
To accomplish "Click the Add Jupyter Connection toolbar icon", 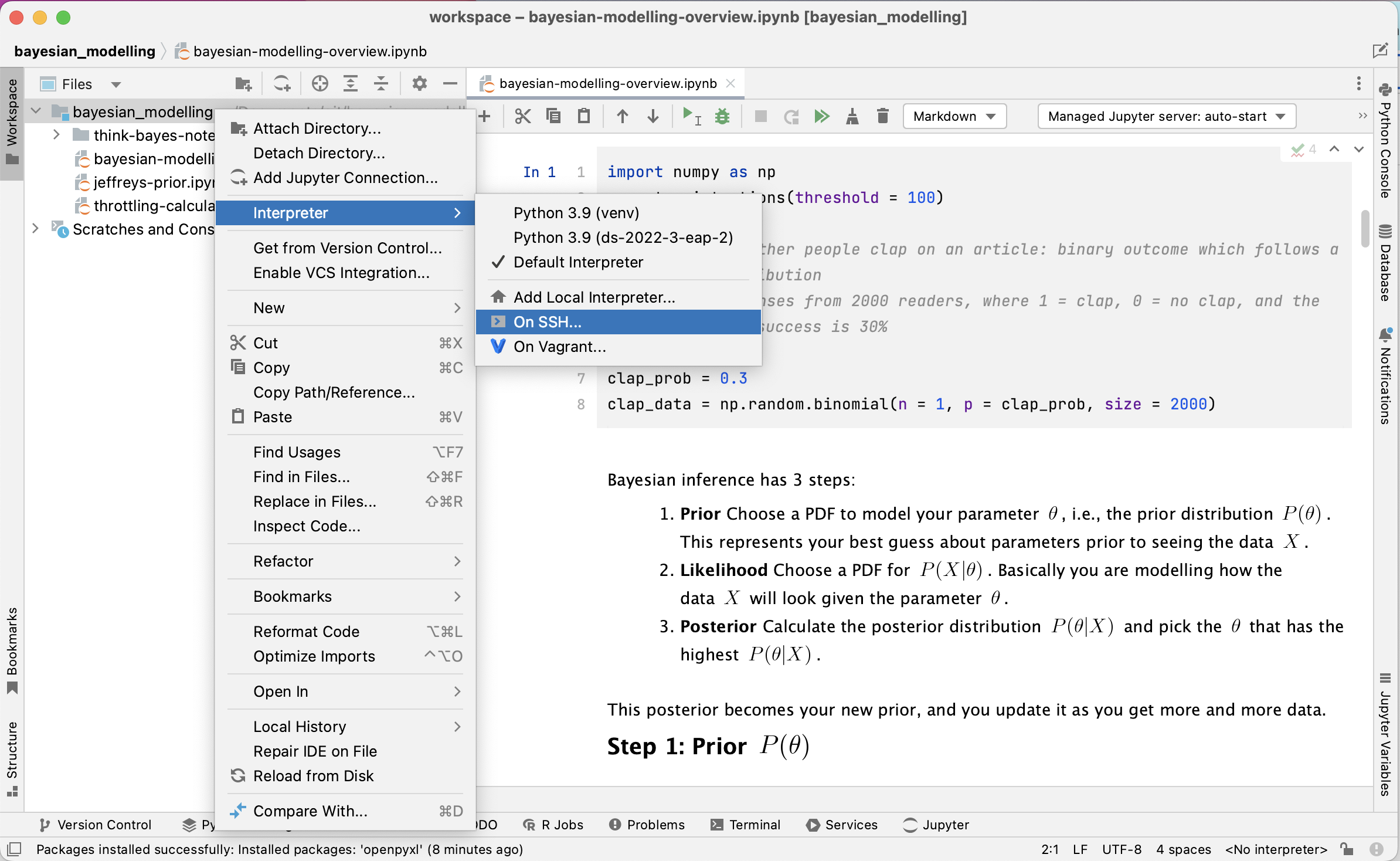I will coord(282,84).
